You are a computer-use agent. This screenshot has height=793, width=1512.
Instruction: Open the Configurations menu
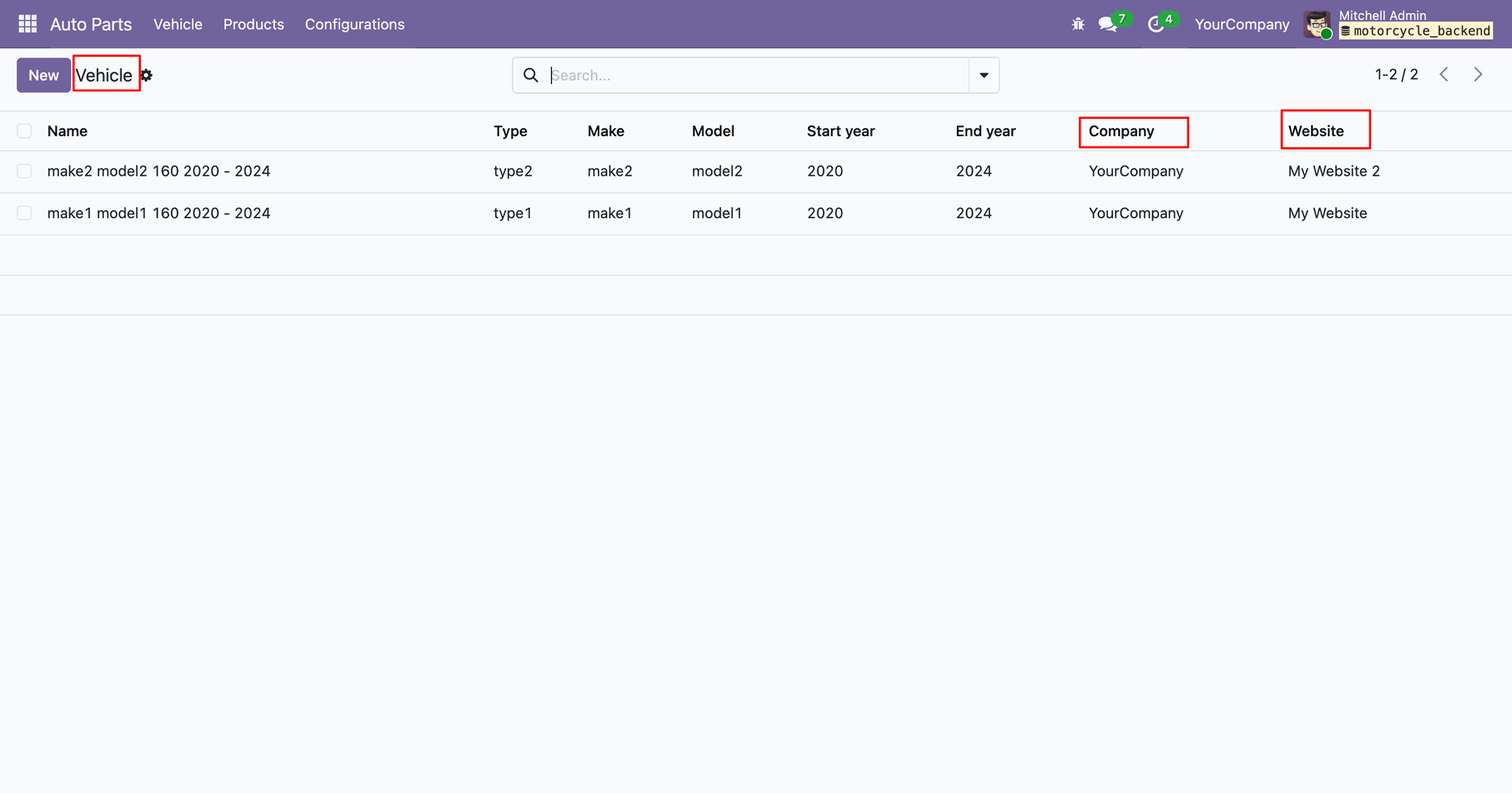click(x=354, y=24)
